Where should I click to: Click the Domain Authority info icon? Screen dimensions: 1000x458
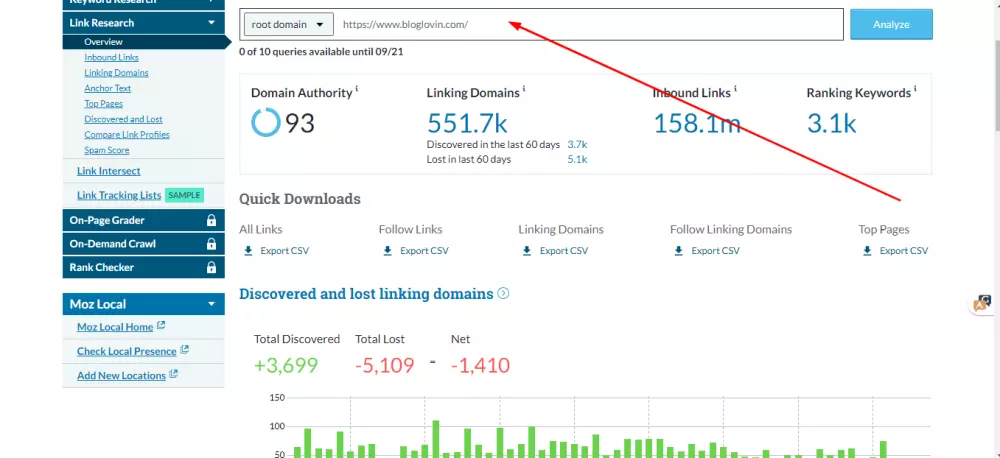[x=357, y=89]
